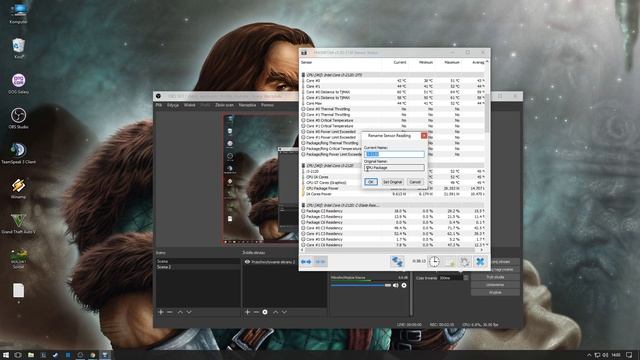Click Tryb studia button in OBS
The image size is (640, 360).
[x=495, y=277]
